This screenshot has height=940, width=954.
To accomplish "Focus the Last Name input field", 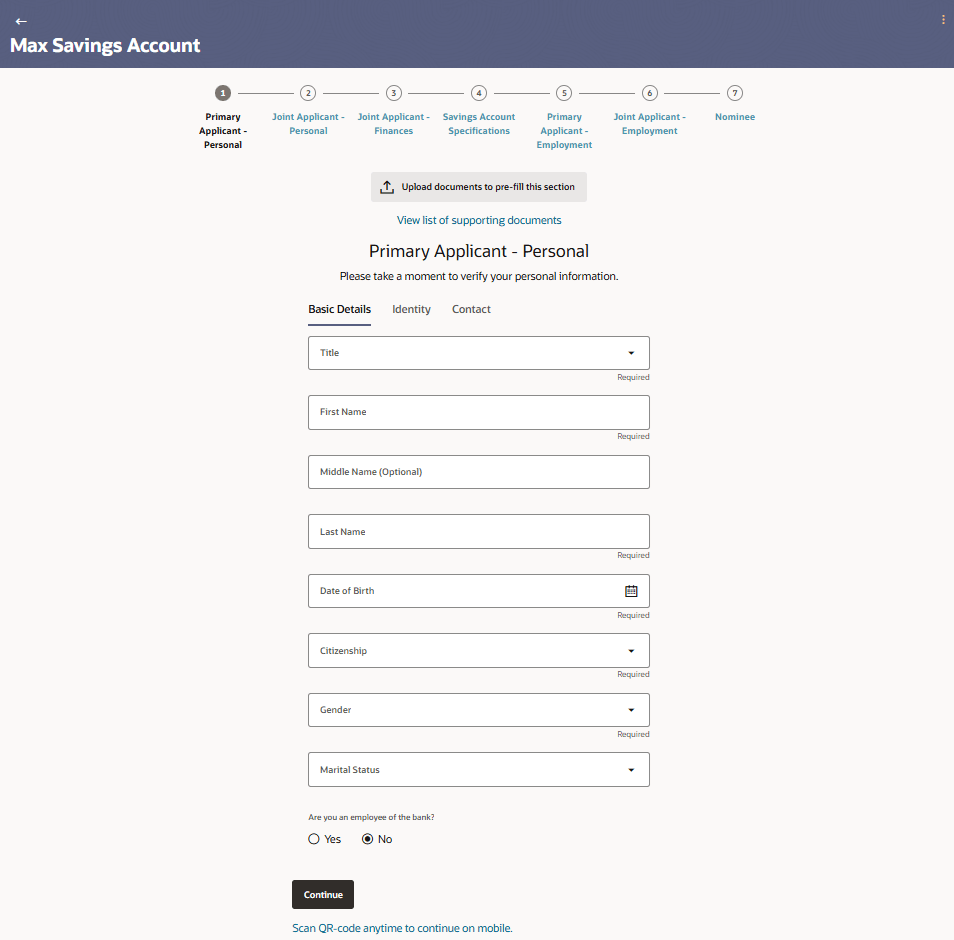I will 479,532.
